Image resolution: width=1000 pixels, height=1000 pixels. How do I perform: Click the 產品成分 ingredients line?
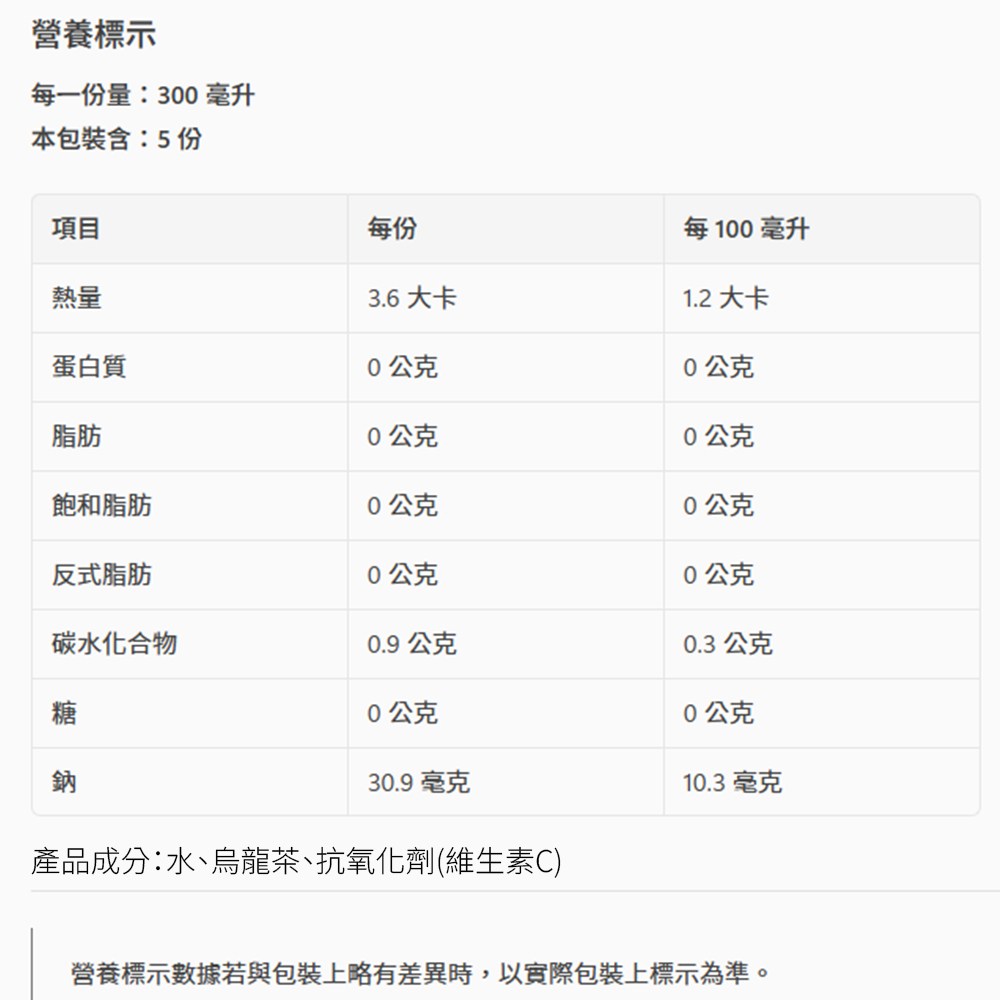coord(296,860)
